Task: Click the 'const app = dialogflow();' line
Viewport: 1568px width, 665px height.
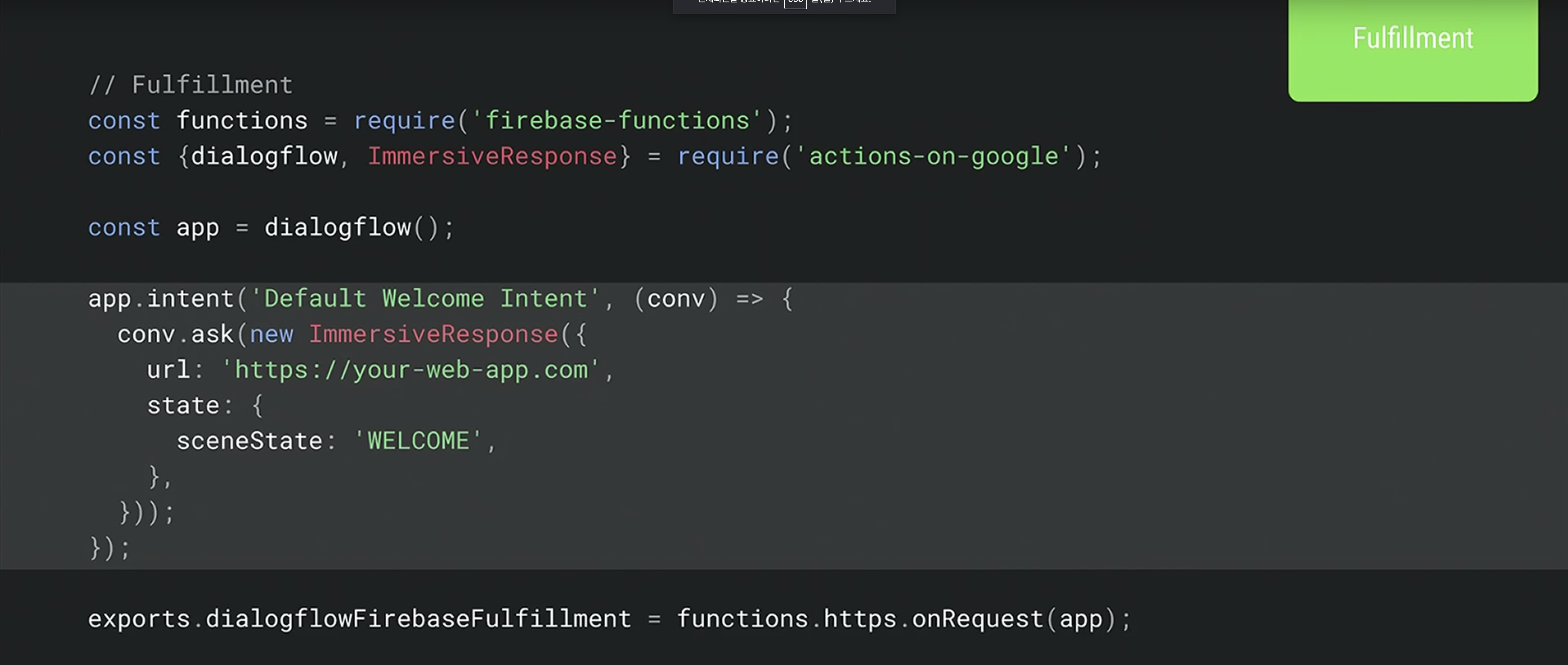Action: (x=271, y=228)
